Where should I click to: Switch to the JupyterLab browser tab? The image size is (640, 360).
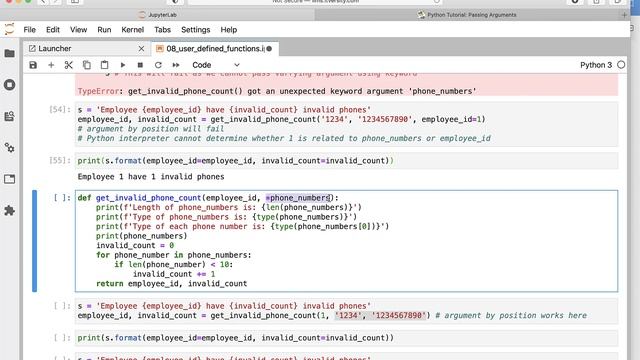click(158, 15)
